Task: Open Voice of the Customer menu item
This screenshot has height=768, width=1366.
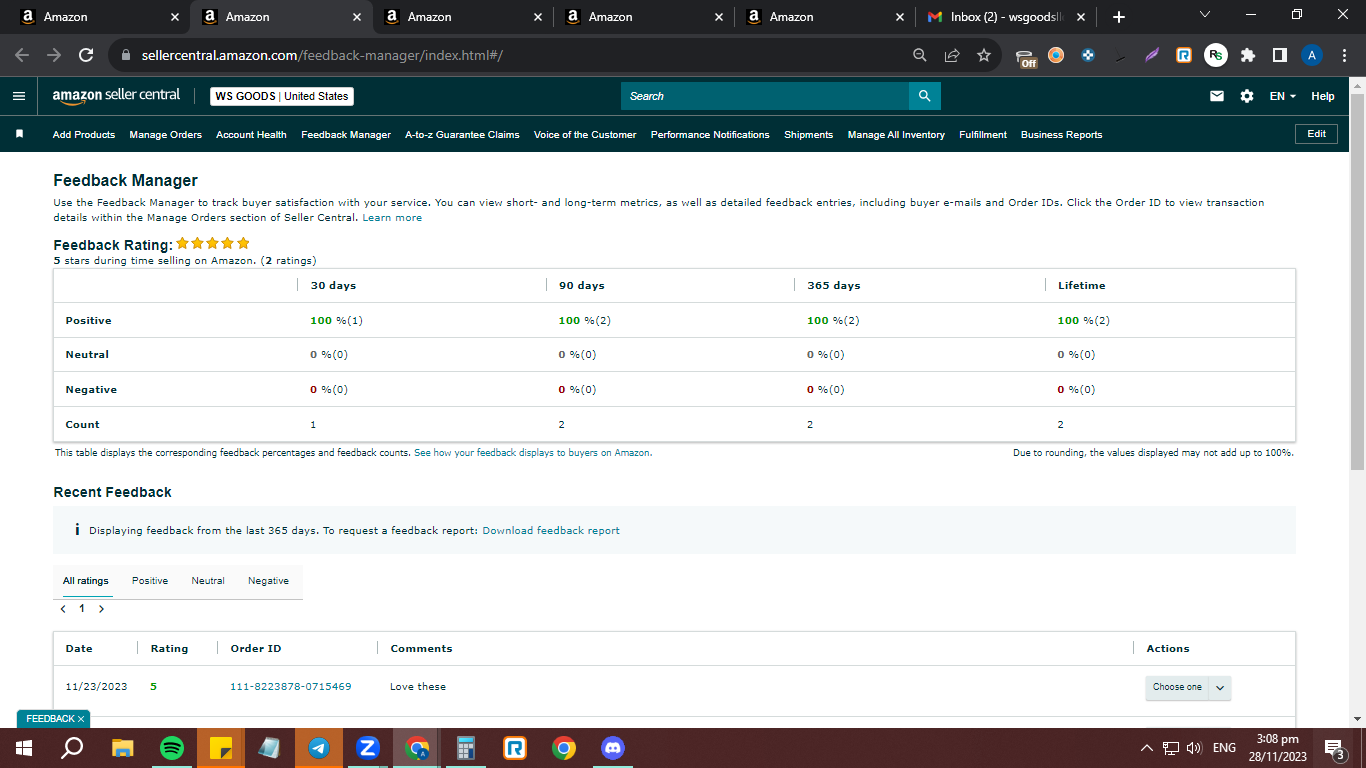Action: point(585,134)
